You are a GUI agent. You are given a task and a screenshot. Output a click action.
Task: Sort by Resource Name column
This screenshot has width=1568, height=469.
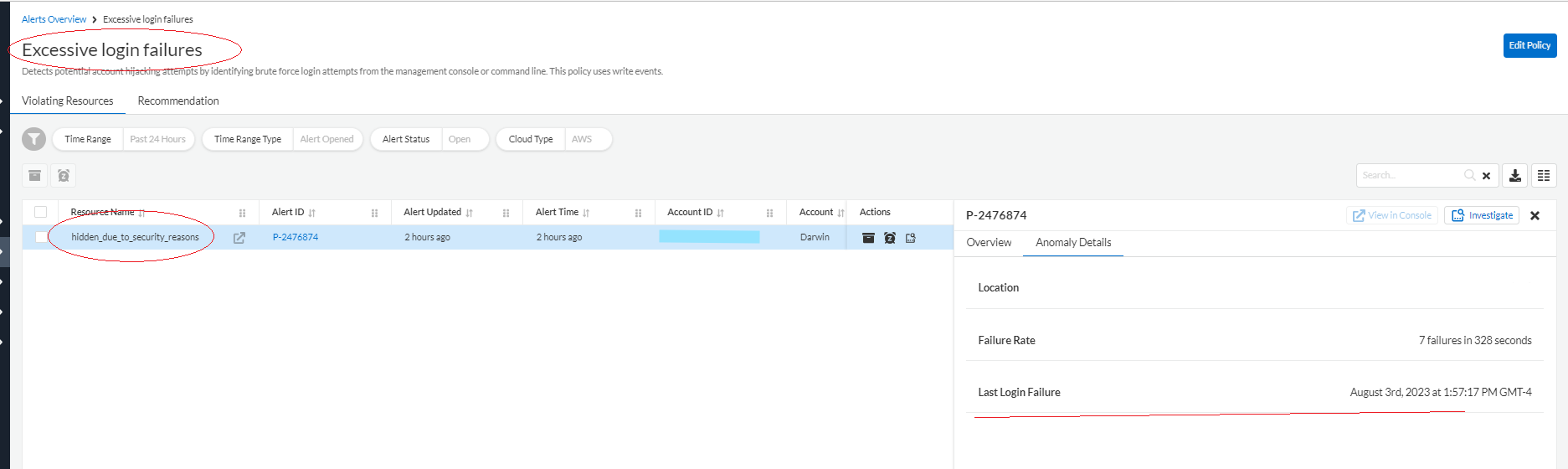click(141, 213)
